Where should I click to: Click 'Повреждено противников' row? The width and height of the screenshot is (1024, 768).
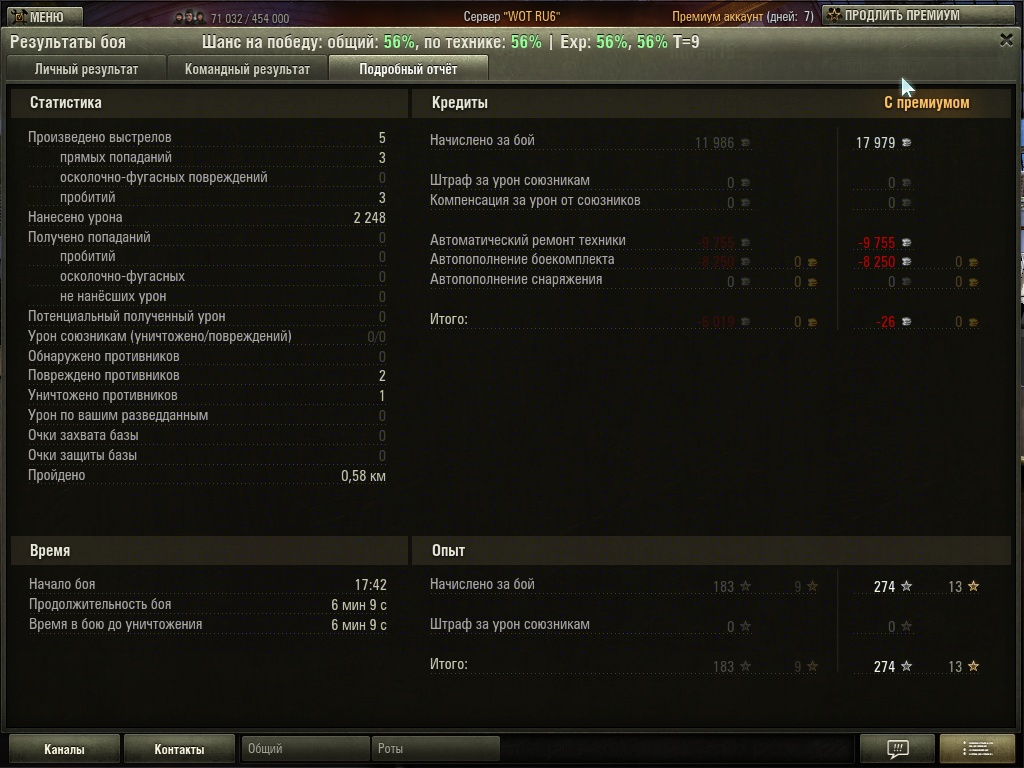coord(206,376)
